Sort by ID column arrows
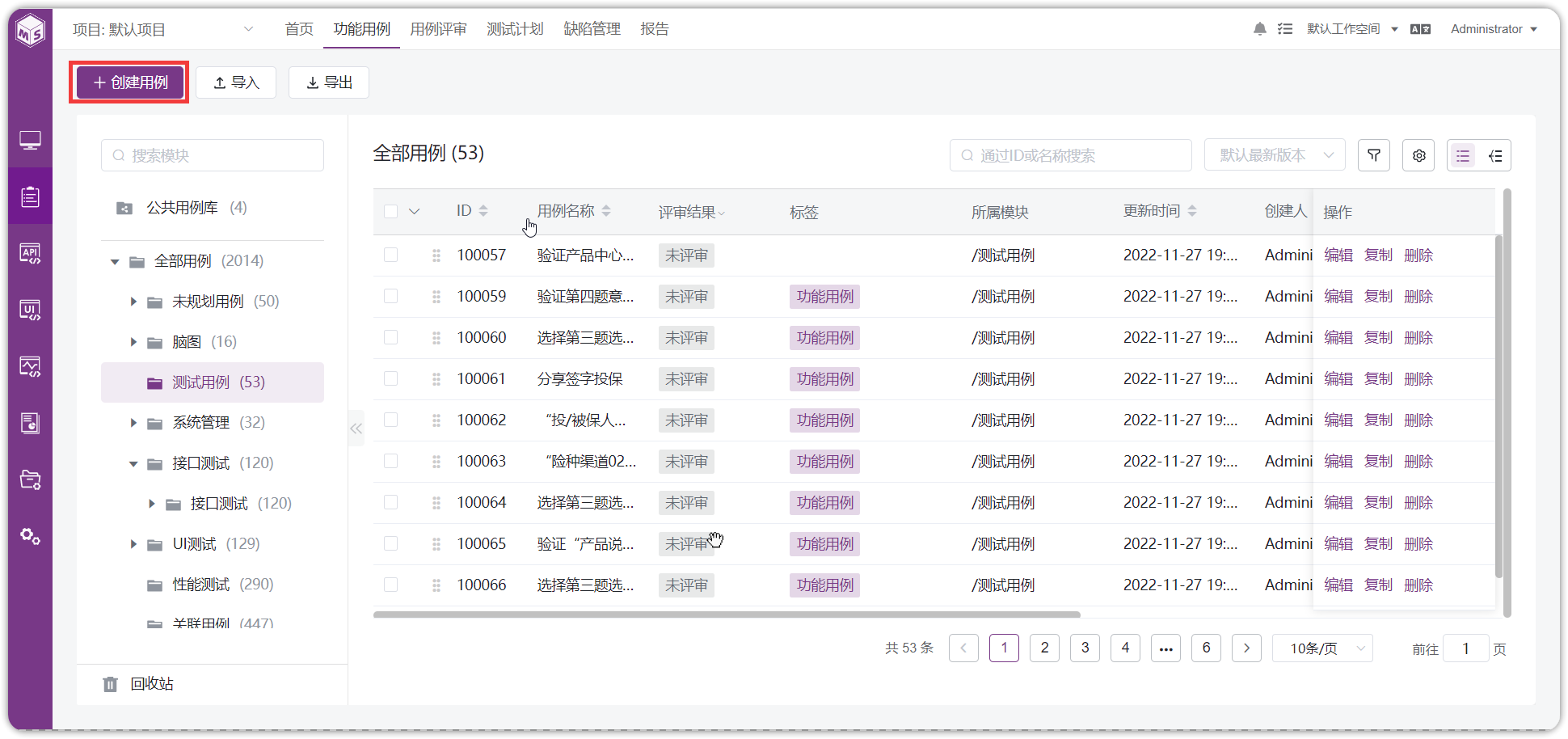This screenshot has height=739, width=1568. 483,211
